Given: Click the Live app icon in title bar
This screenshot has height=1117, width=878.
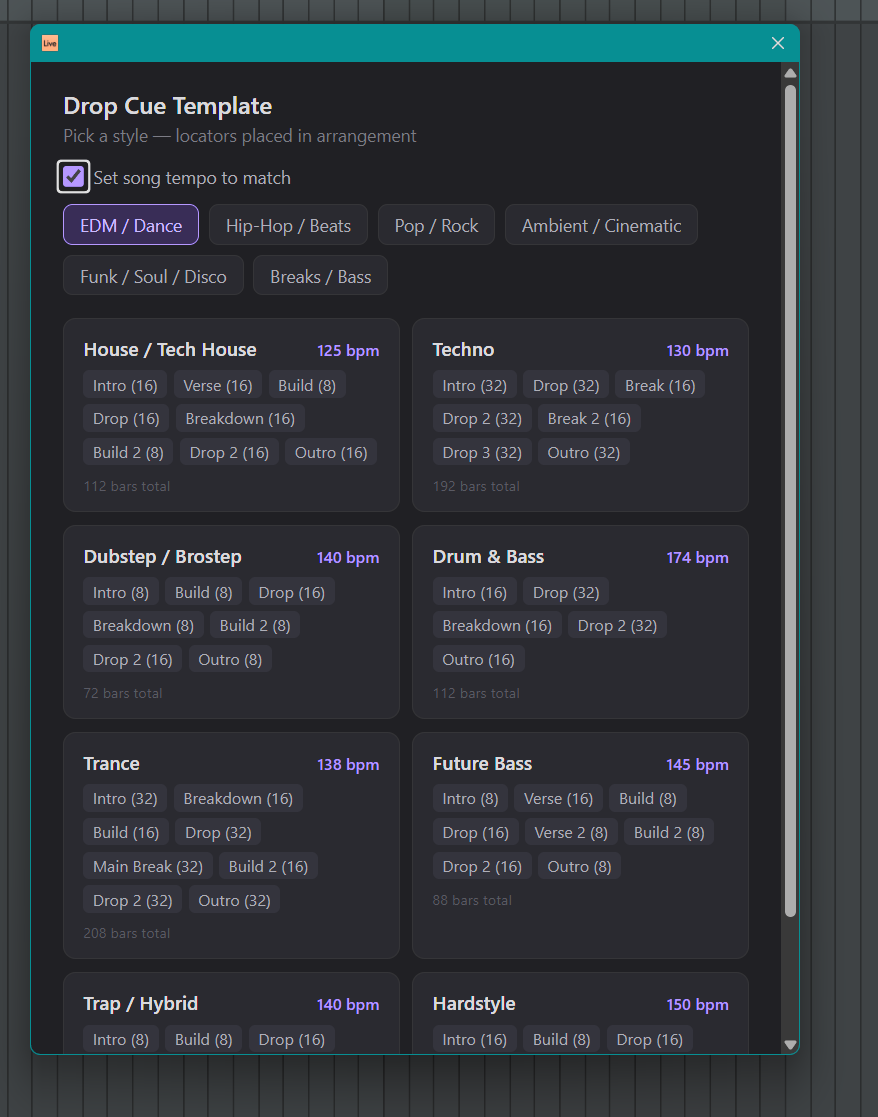Looking at the screenshot, I should [50, 43].
